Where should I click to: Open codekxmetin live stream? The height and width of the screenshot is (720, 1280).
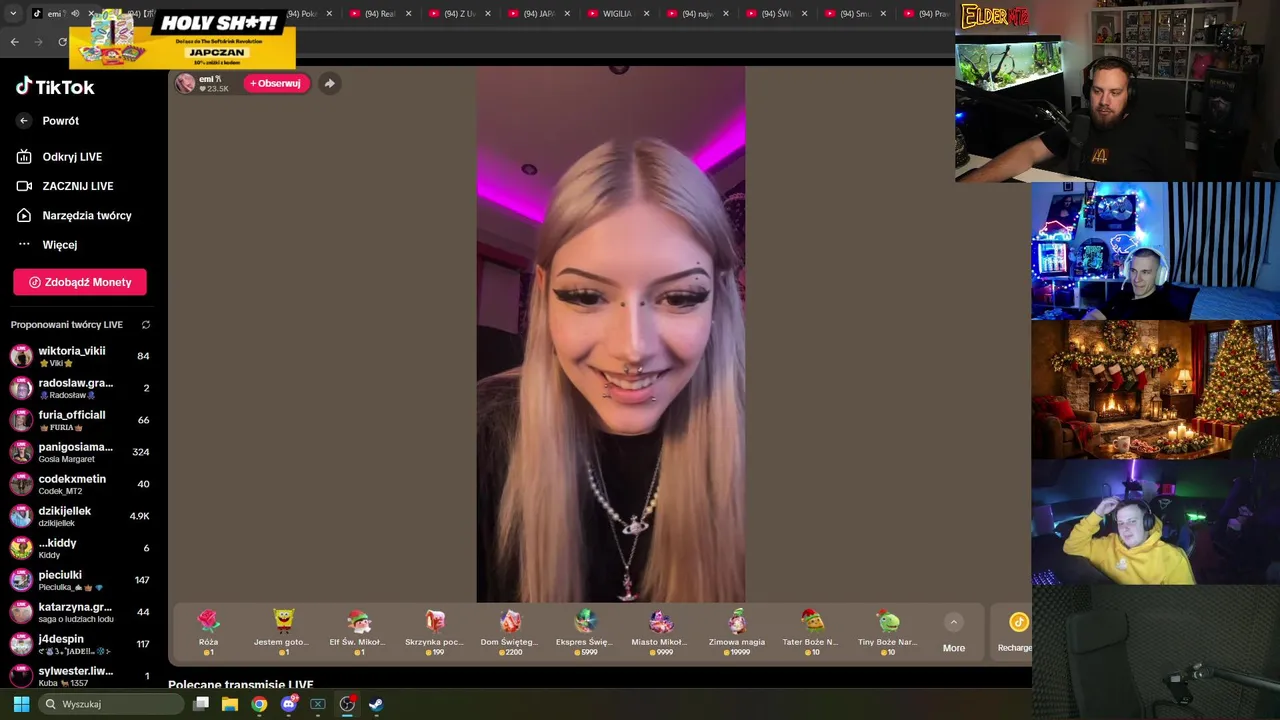tap(80, 484)
